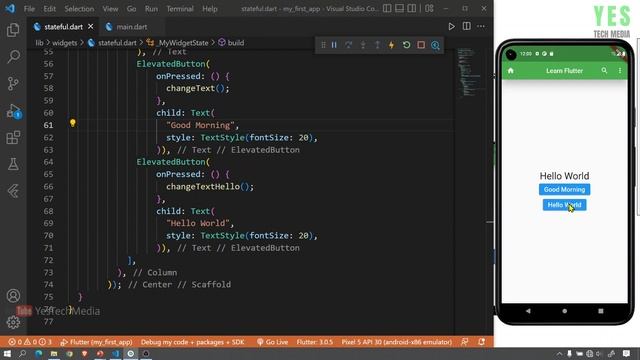The image size is (640, 360).
Task: Split the editor right
Action: point(467,27)
